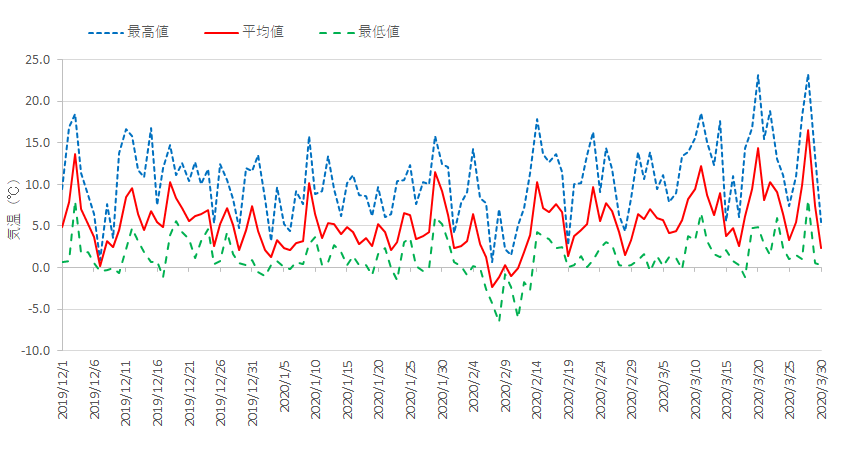Click the 2020/1/25 date label
The image size is (865, 466).
410,390
